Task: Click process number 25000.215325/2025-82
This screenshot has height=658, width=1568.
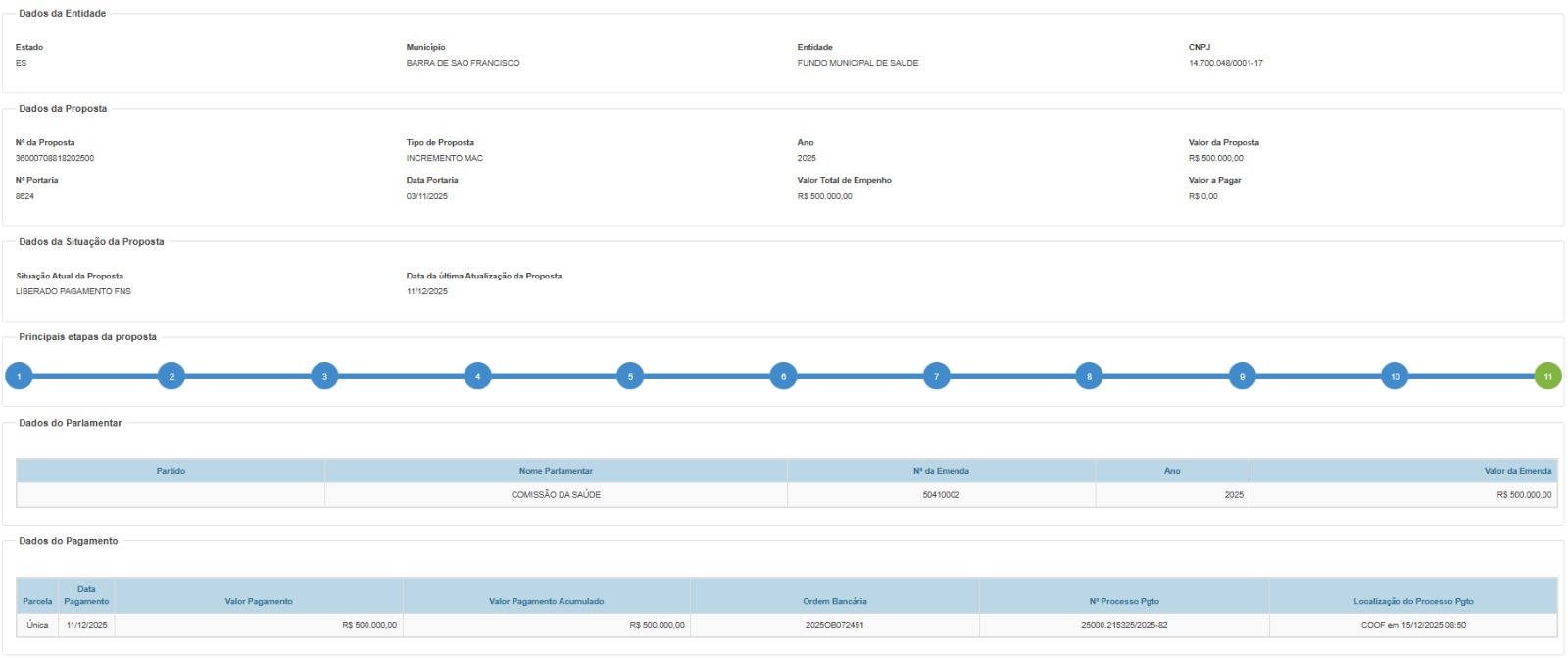Action: 1123,625
